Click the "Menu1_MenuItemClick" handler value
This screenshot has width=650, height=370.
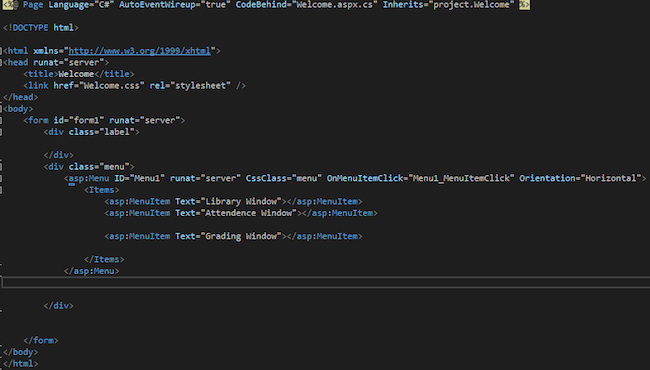coord(461,179)
